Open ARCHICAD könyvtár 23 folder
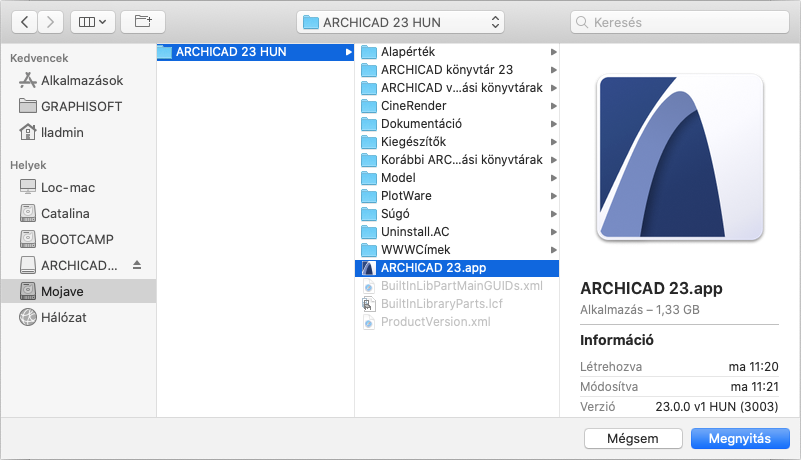 click(457, 70)
